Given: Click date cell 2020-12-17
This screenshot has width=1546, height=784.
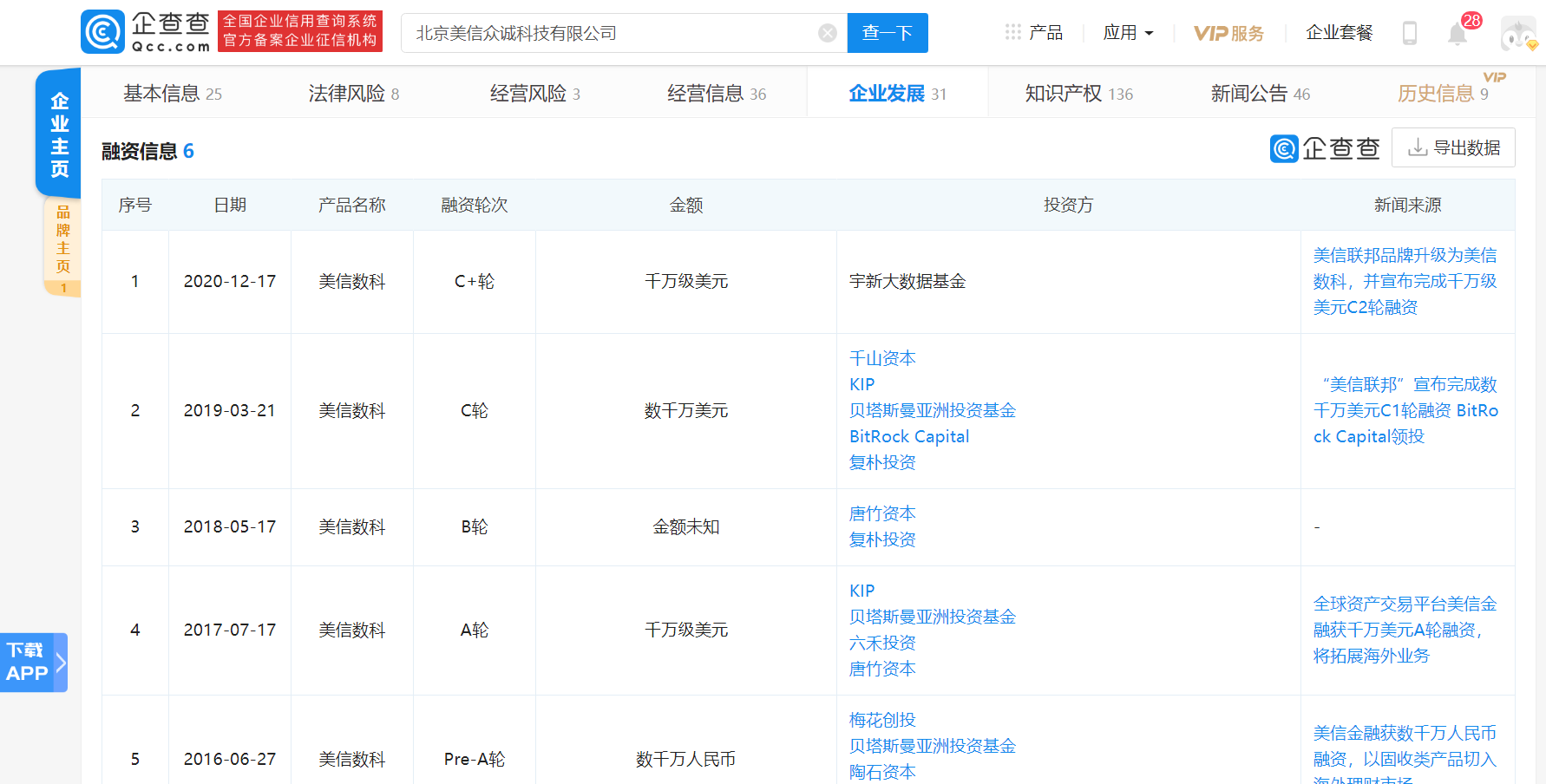Looking at the screenshot, I should click(230, 281).
